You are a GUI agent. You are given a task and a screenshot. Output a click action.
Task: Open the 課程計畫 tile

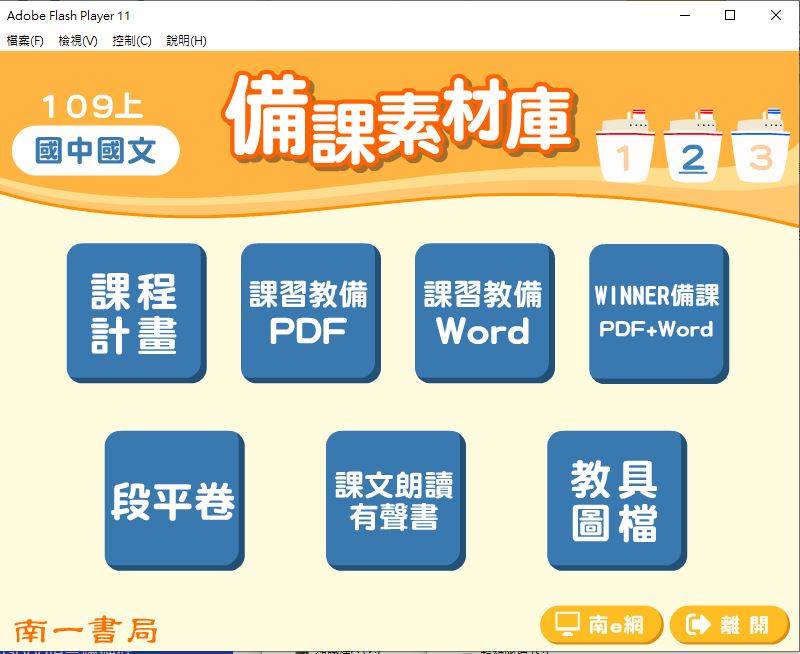tap(136, 313)
